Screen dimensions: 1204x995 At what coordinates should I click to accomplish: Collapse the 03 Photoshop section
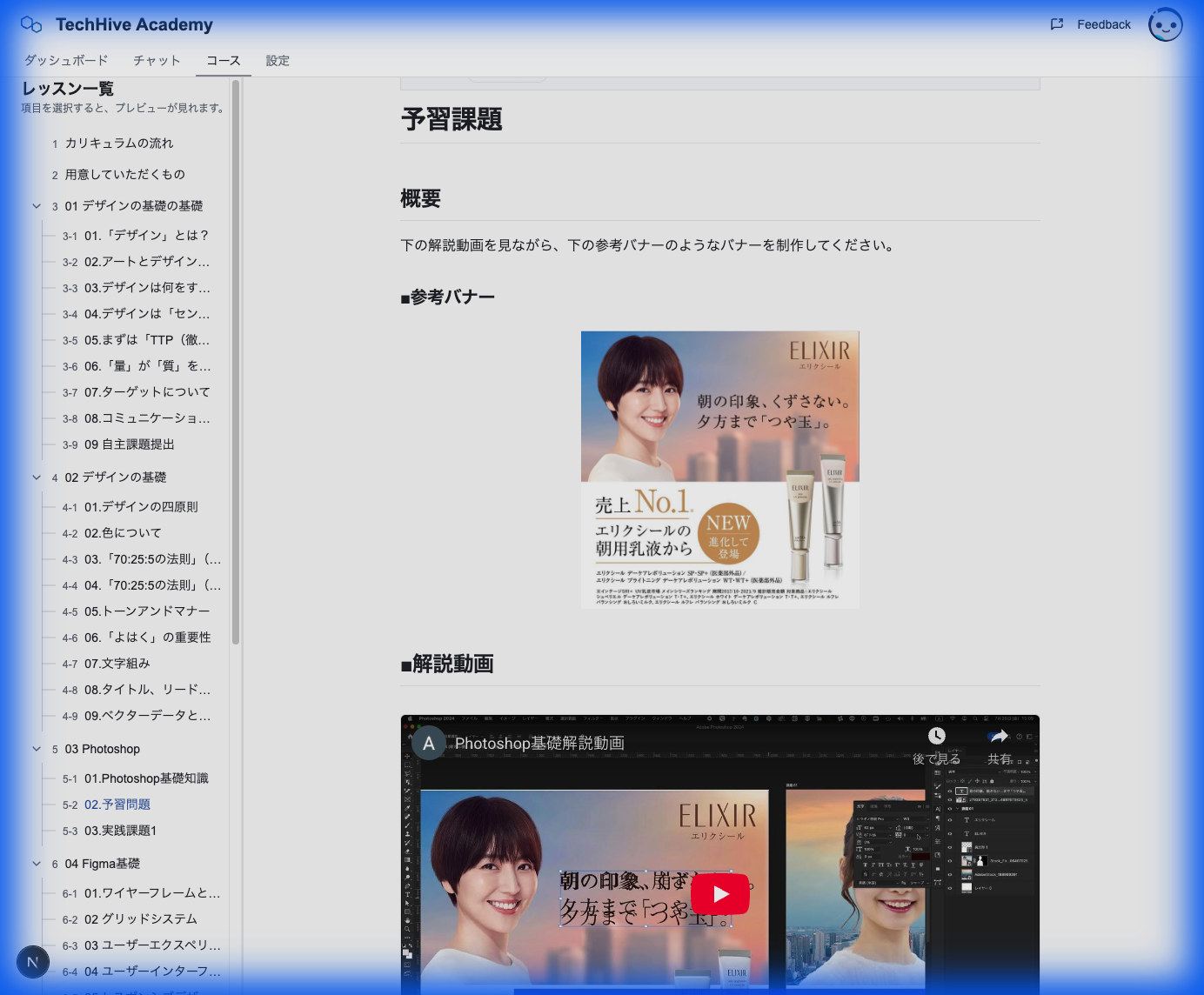(37, 749)
